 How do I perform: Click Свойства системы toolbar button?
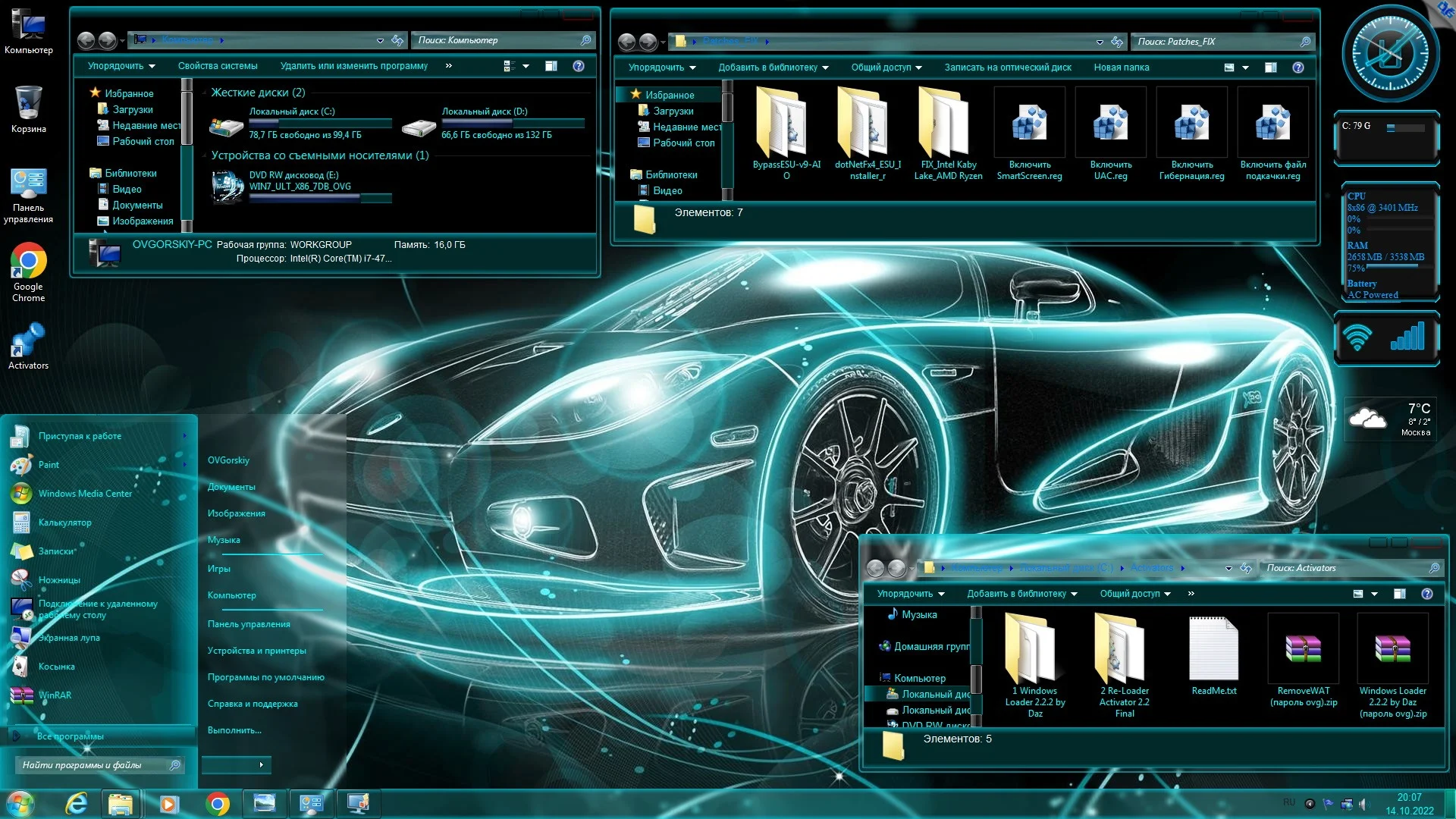pyautogui.click(x=218, y=66)
